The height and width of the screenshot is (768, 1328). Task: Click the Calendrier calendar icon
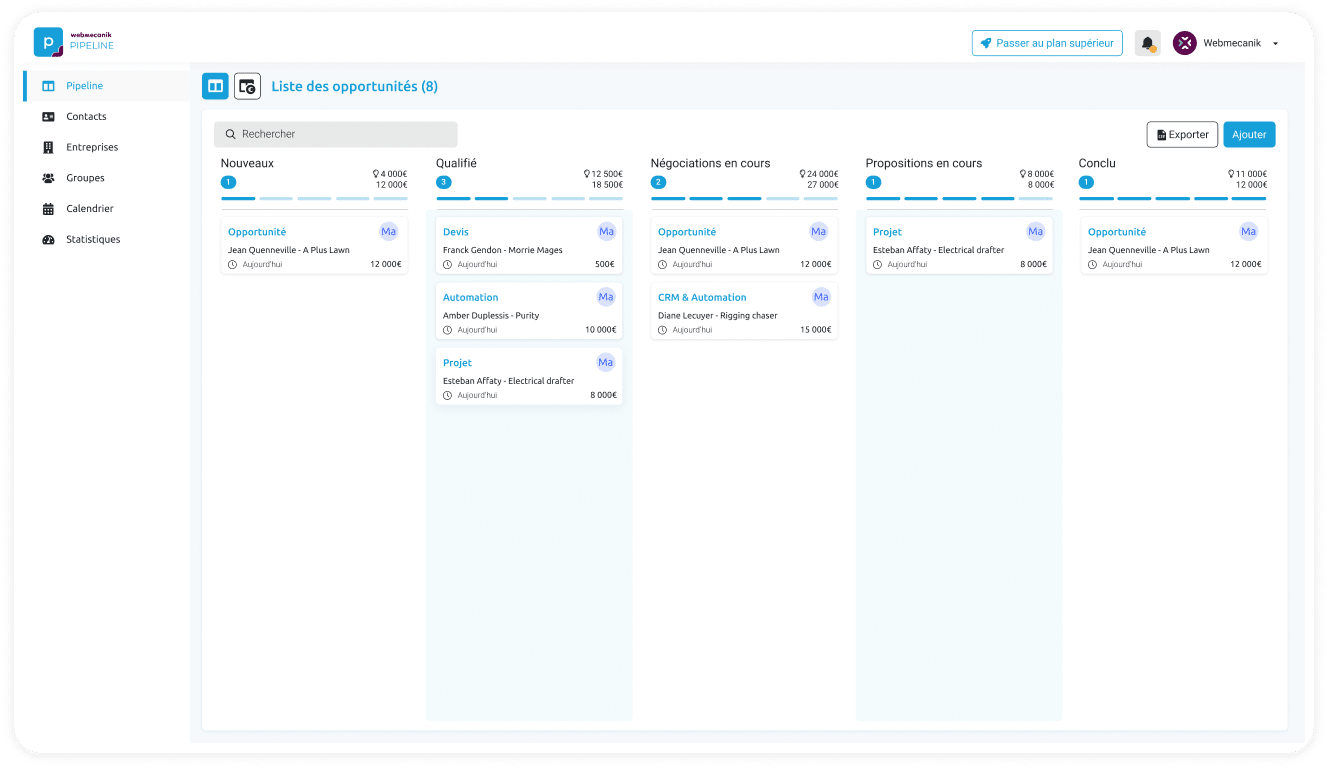48,209
